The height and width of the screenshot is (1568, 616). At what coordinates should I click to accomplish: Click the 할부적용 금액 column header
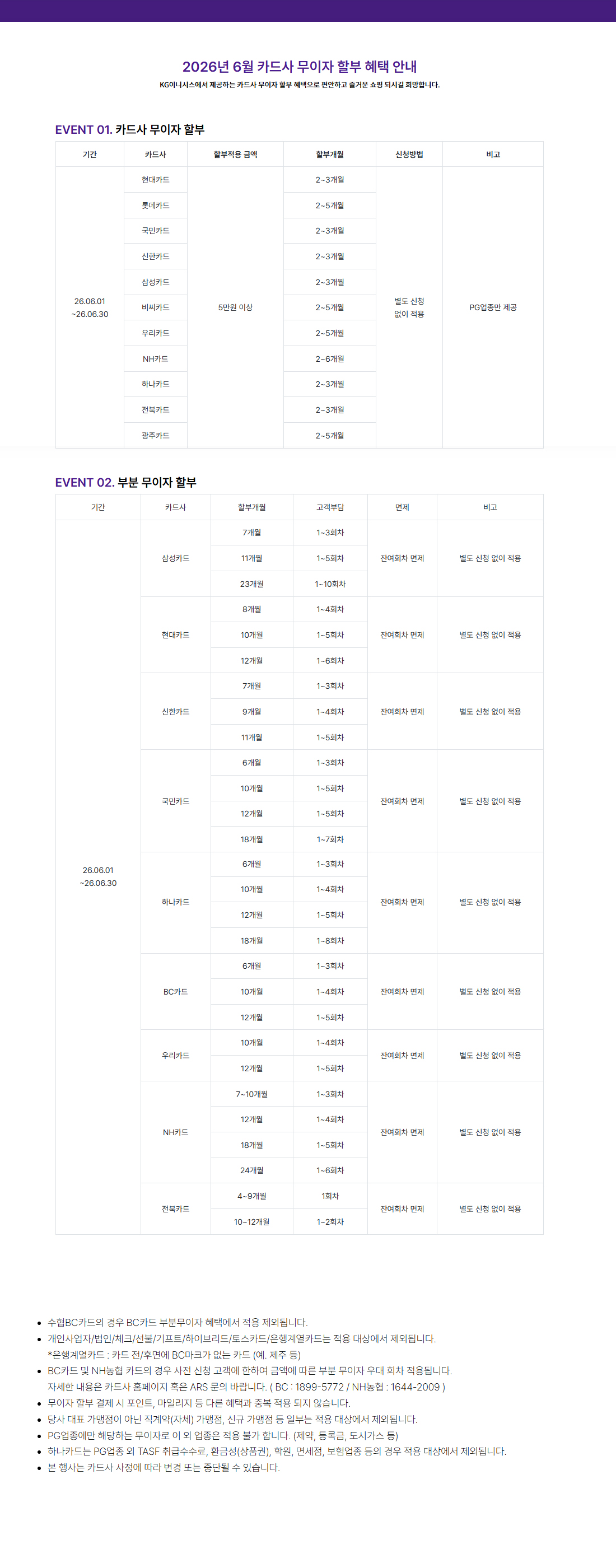coord(235,154)
